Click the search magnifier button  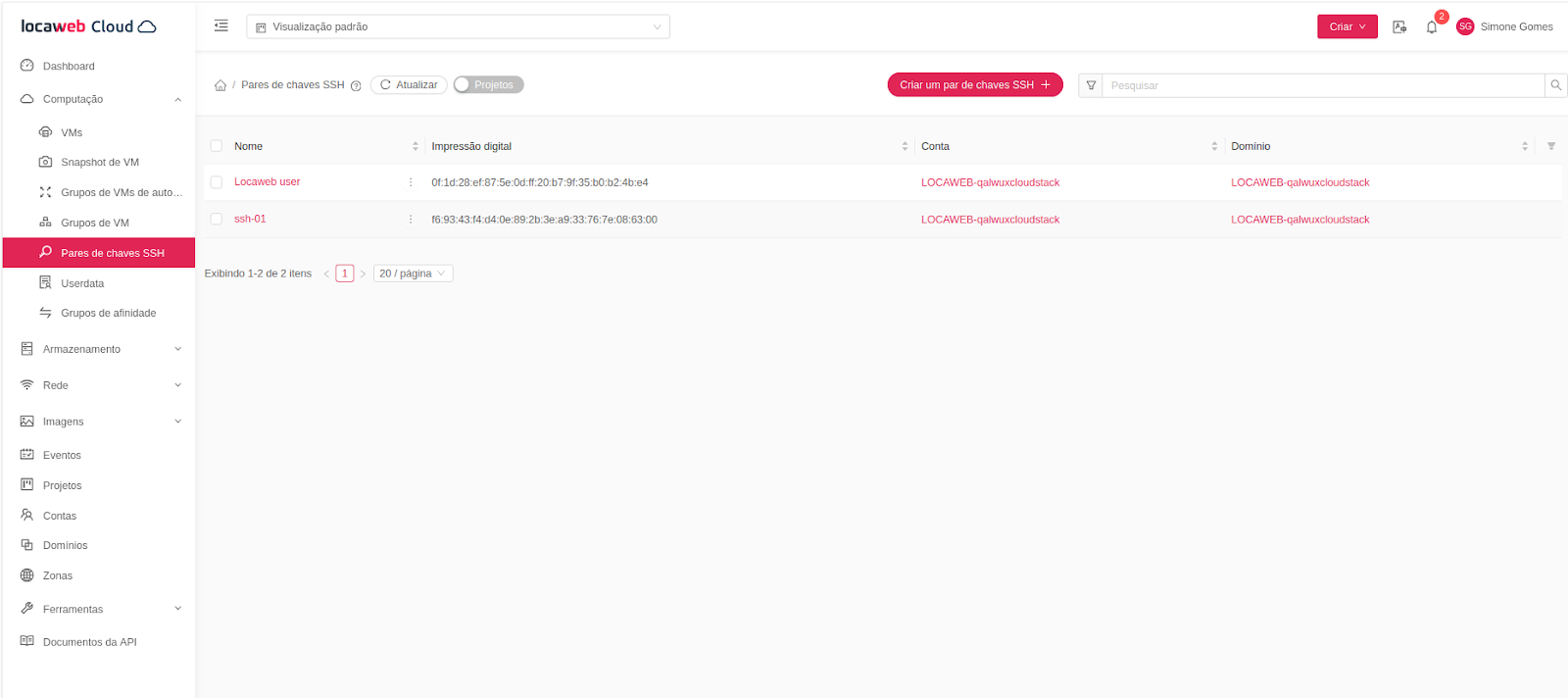coord(1556,85)
